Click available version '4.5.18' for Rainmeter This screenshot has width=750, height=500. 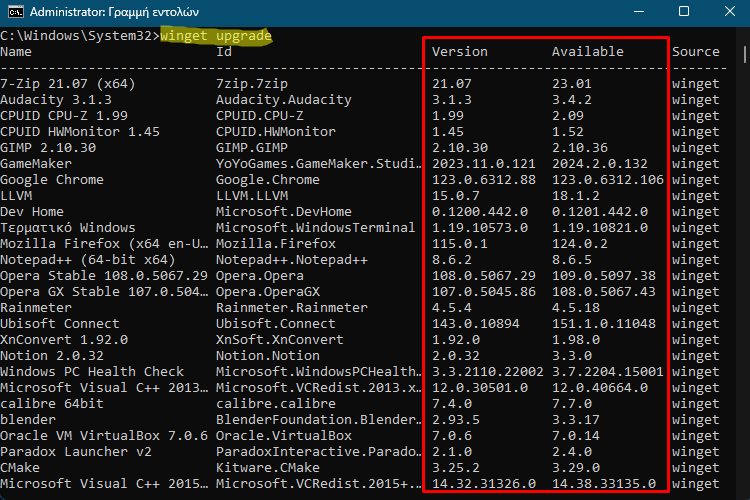pos(576,308)
